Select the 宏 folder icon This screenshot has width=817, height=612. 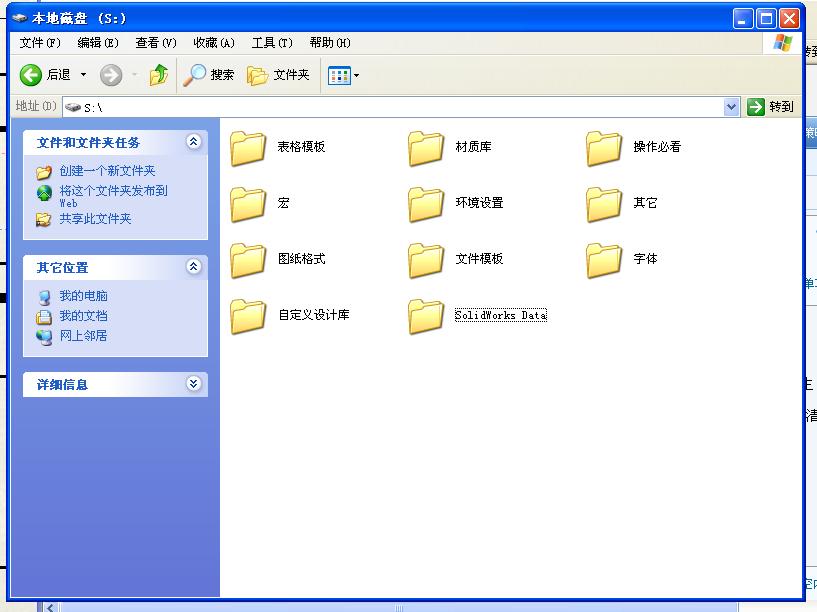tap(248, 204)
